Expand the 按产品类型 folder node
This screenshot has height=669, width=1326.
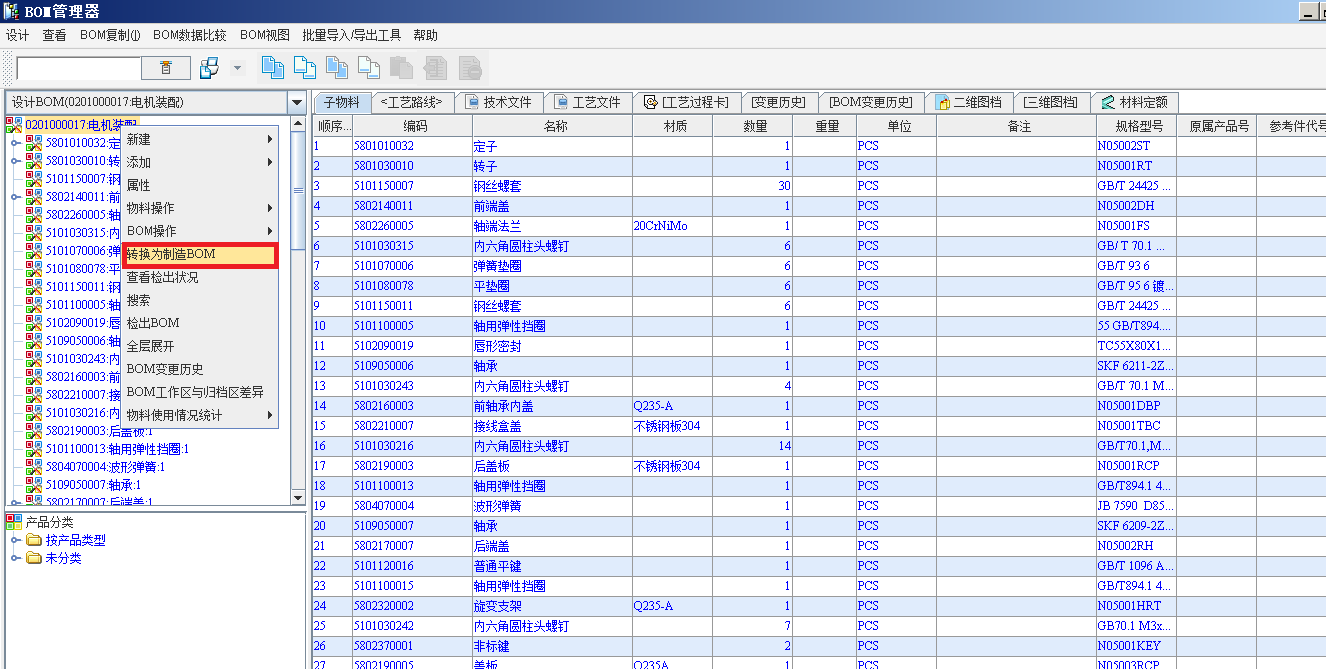point(16,541)
